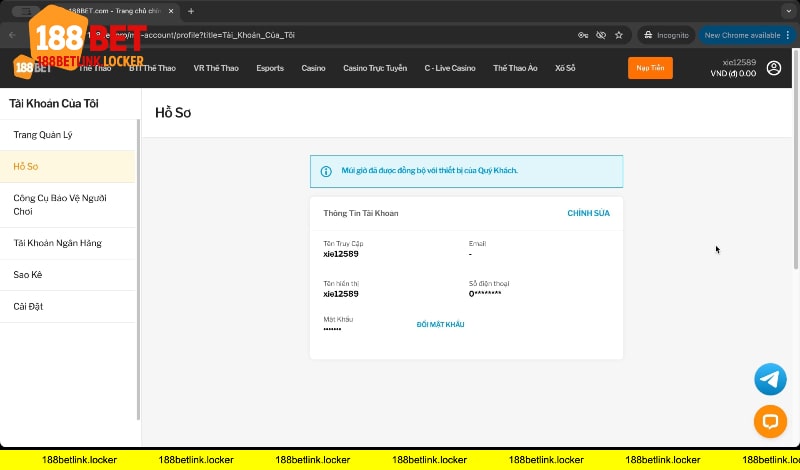800x470 pixels.
Task: Open the Telegram chat bubble
Action: [770, 379]
